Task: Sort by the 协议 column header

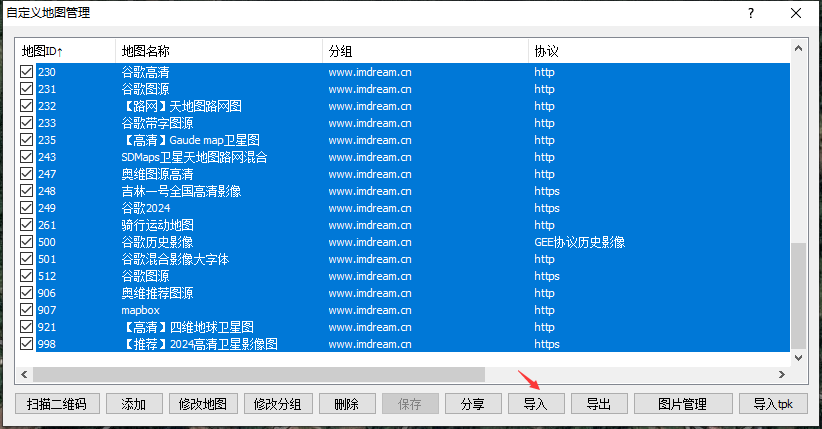Action: 659,51
